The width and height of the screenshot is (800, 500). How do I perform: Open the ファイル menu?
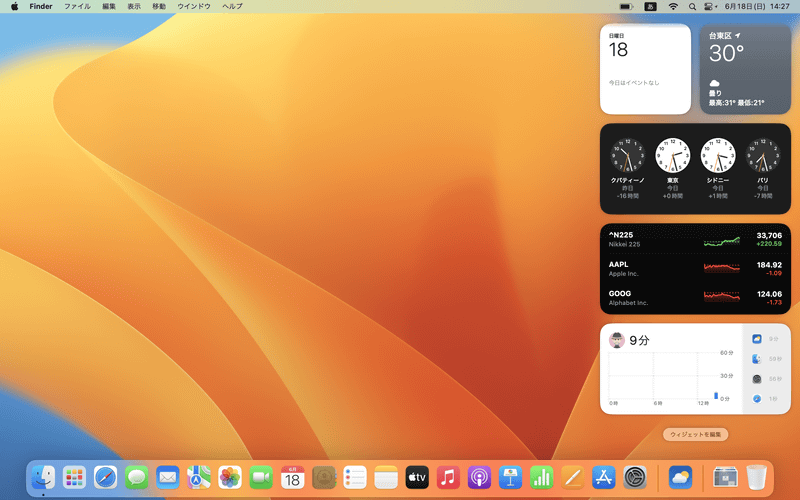77,7
